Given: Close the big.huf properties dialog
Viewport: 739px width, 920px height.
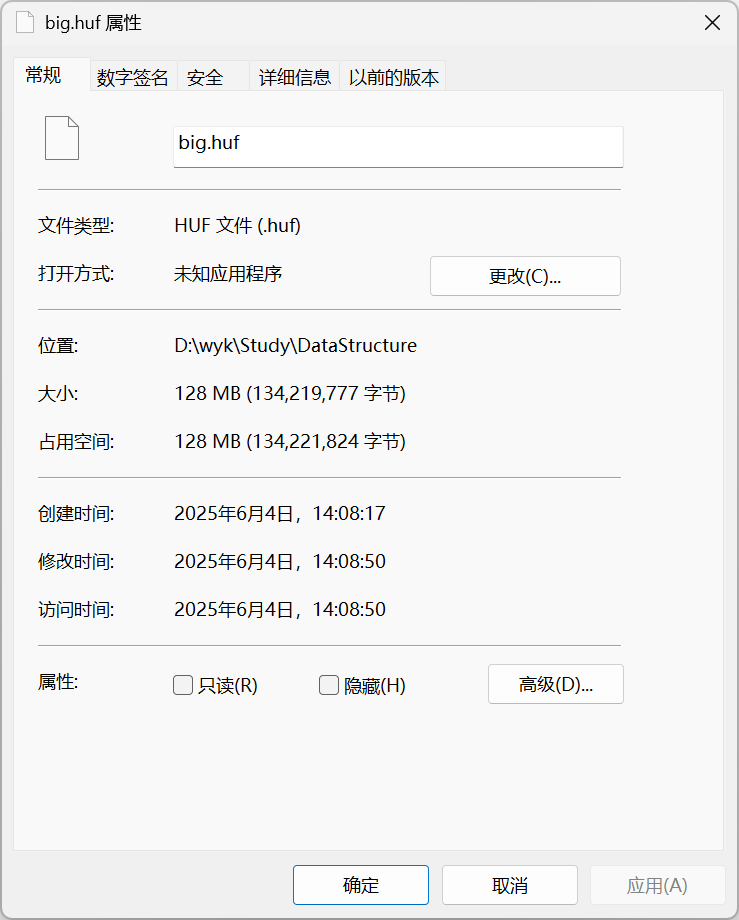Looking at the screenshot, I should pos(712,23).
